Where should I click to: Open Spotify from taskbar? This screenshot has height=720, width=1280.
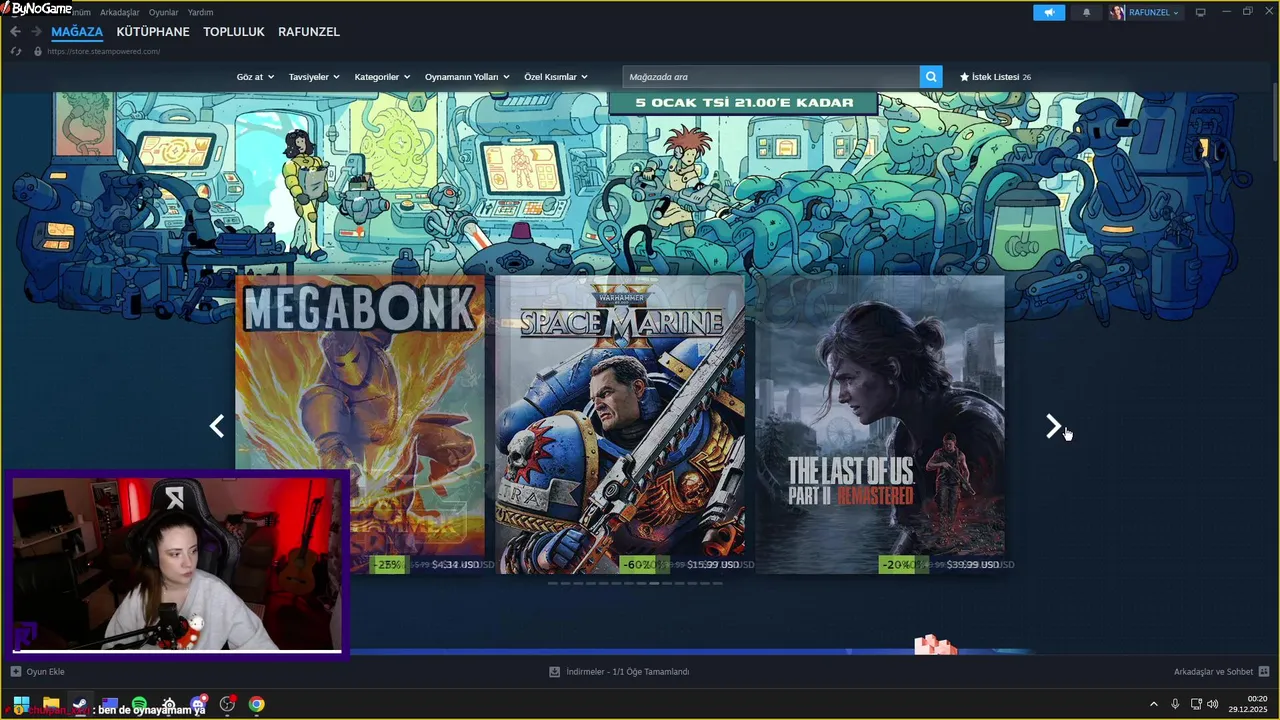pyautogui.click(x=139, y=704)
